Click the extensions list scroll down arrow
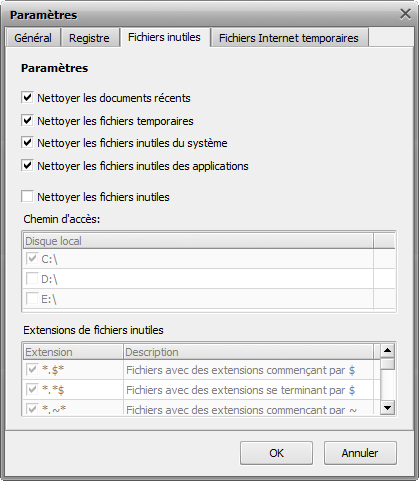 [x=387, y=407]
